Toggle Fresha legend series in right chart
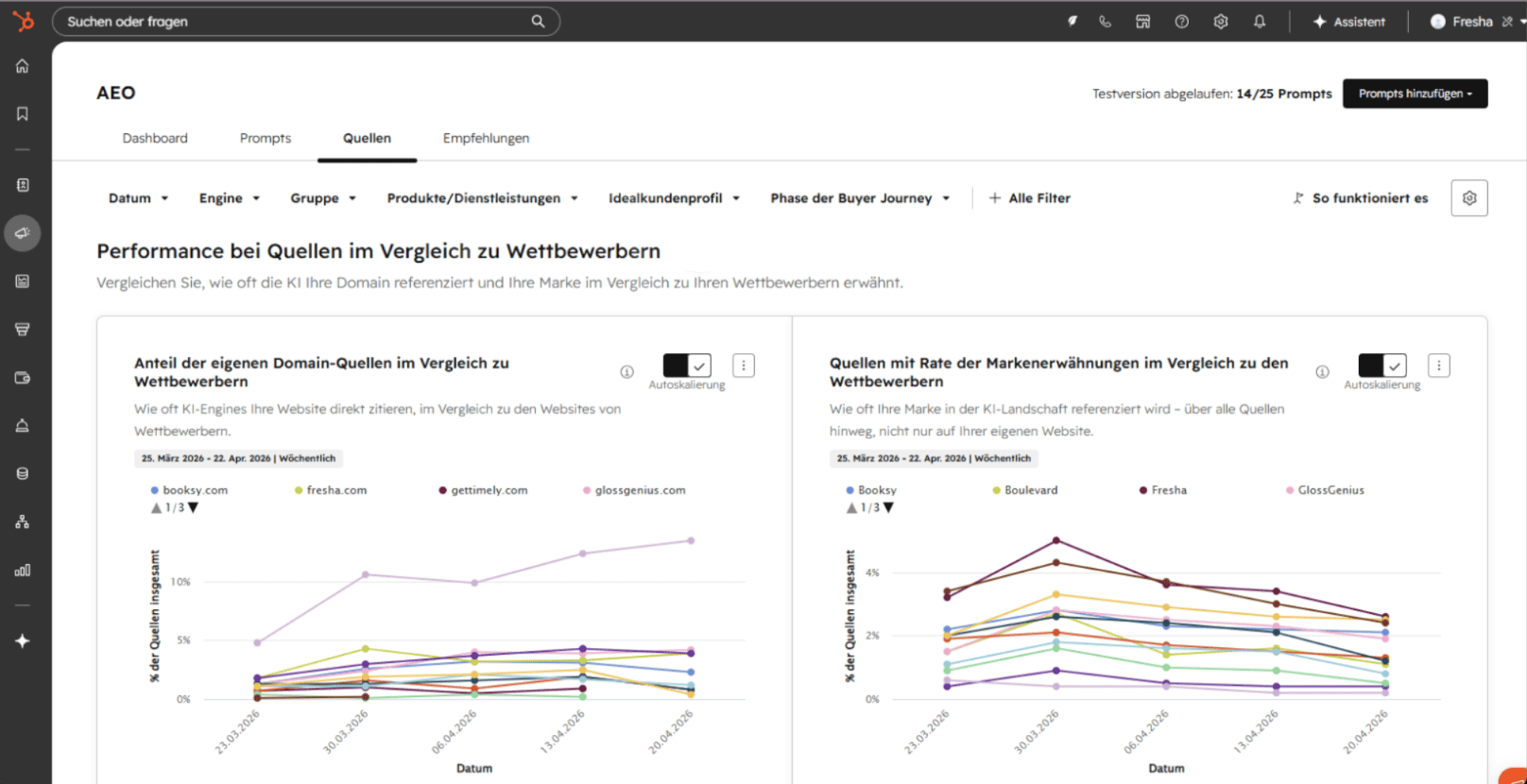The width and height of the screenshot is (1527, 784). tap(1163, 490)
